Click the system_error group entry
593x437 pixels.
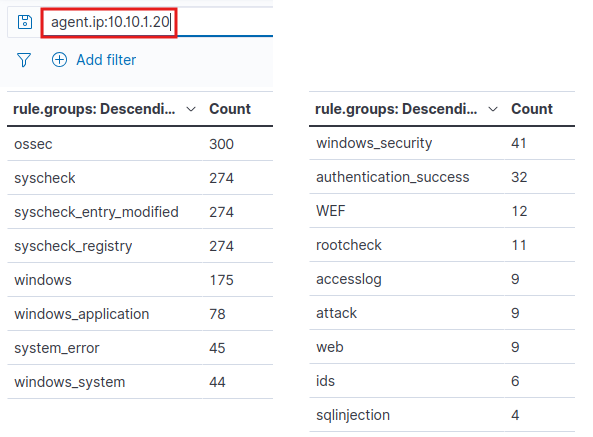tap(57, 348)
